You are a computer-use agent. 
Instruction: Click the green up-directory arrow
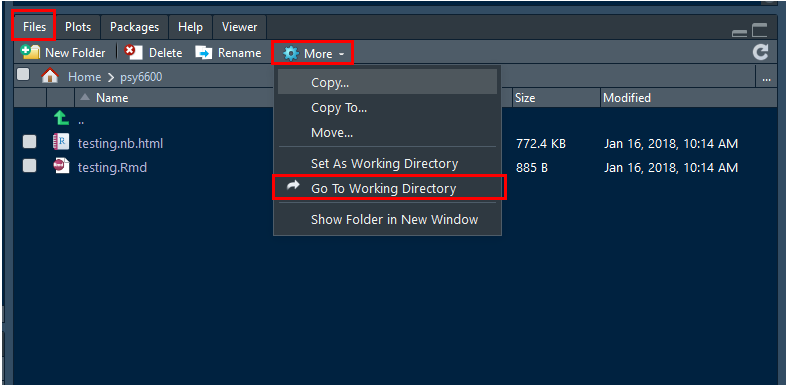click(x=61, y=118)
